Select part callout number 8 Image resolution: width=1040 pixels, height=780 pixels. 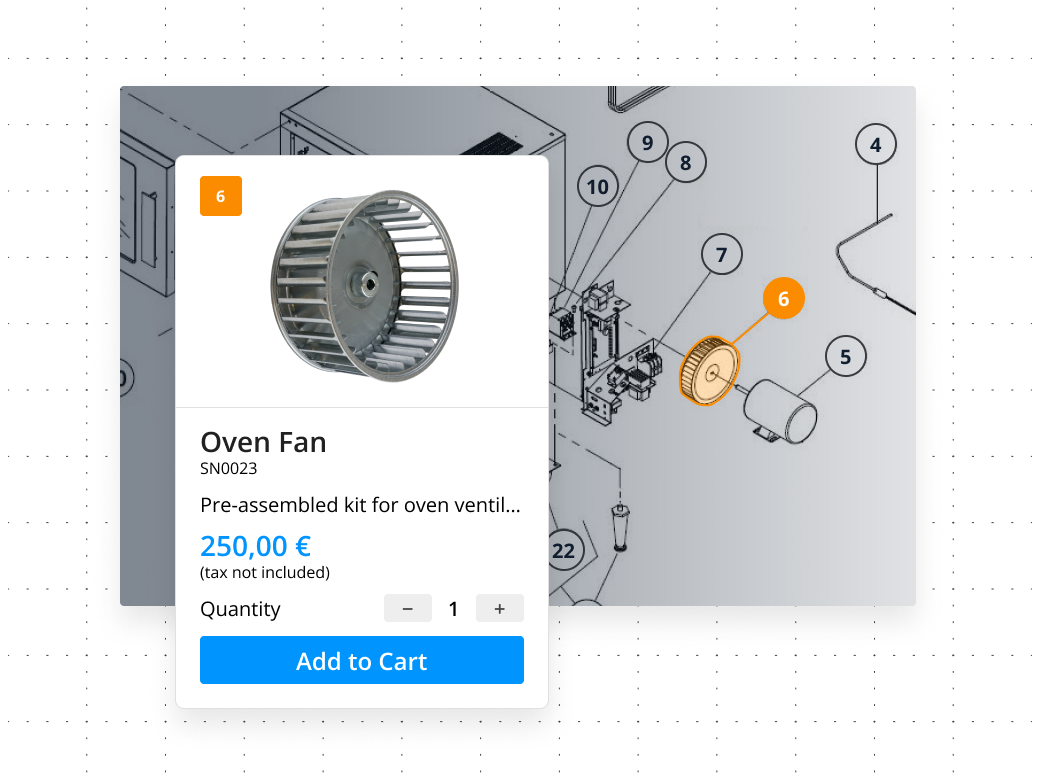(x=686, y=162)
